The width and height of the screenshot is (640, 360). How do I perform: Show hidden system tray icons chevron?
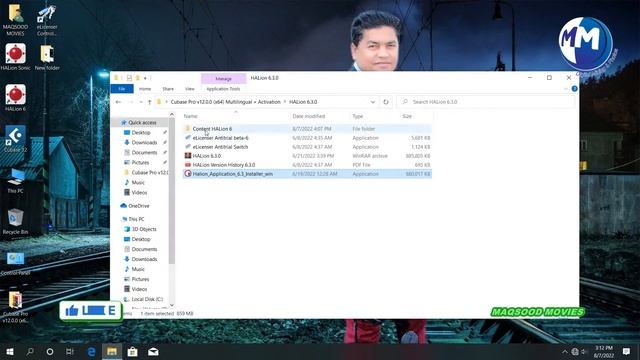[565, 351]
